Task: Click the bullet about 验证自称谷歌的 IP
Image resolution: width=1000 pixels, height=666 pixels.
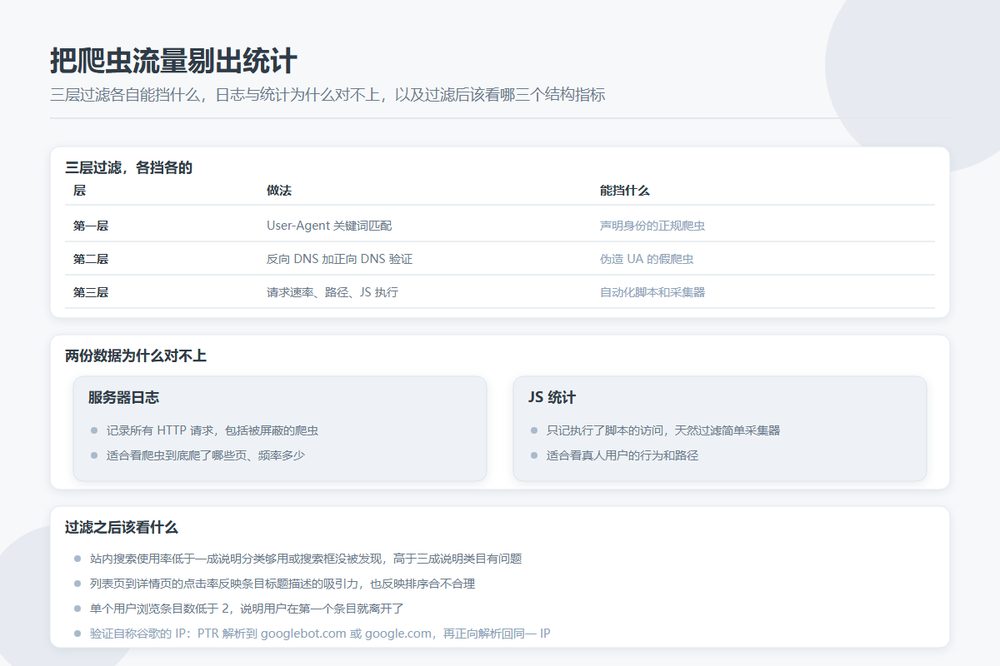Action: pos(320,633)
